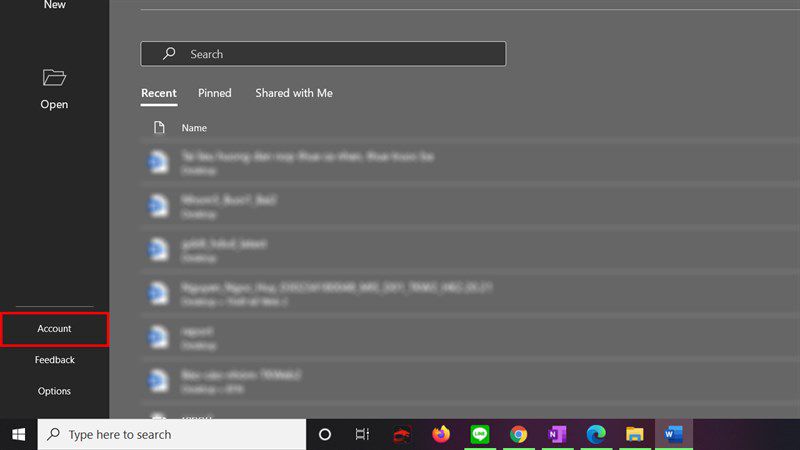
Task: Launch Firefox from the taskbar
Action: [x=441, y=434]
